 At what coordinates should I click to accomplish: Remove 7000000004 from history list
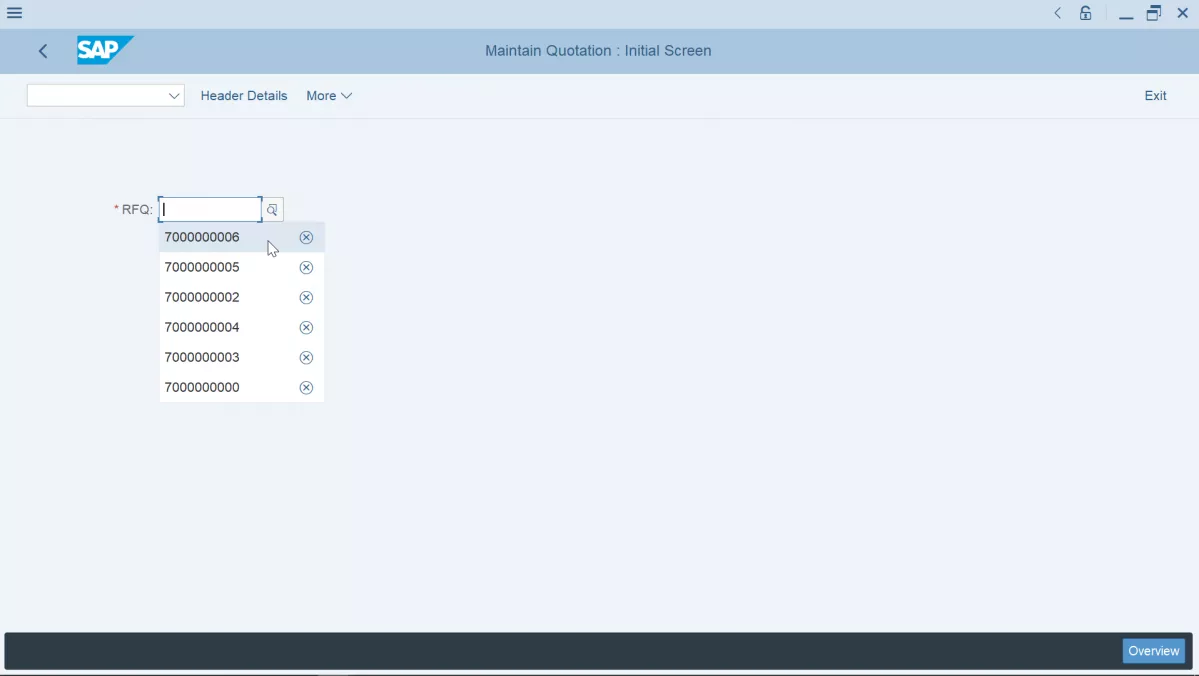[306, 327]
